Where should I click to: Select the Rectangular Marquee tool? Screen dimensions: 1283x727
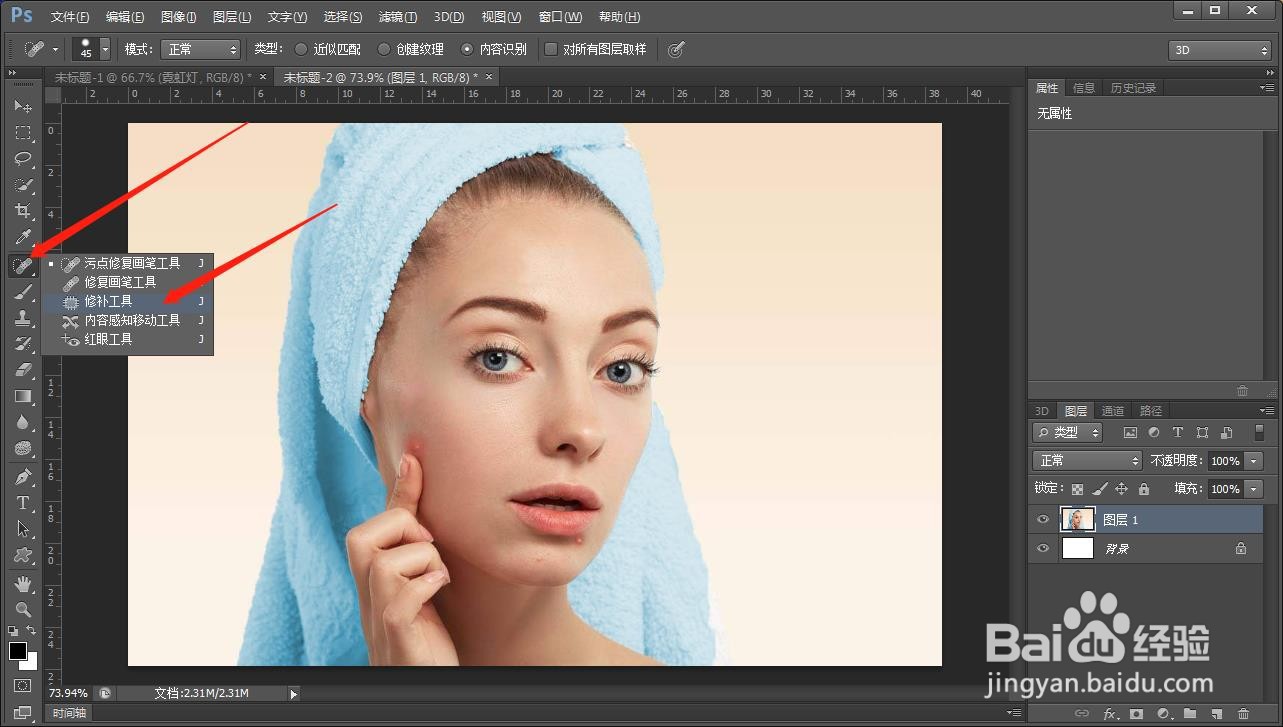point(23,132)
